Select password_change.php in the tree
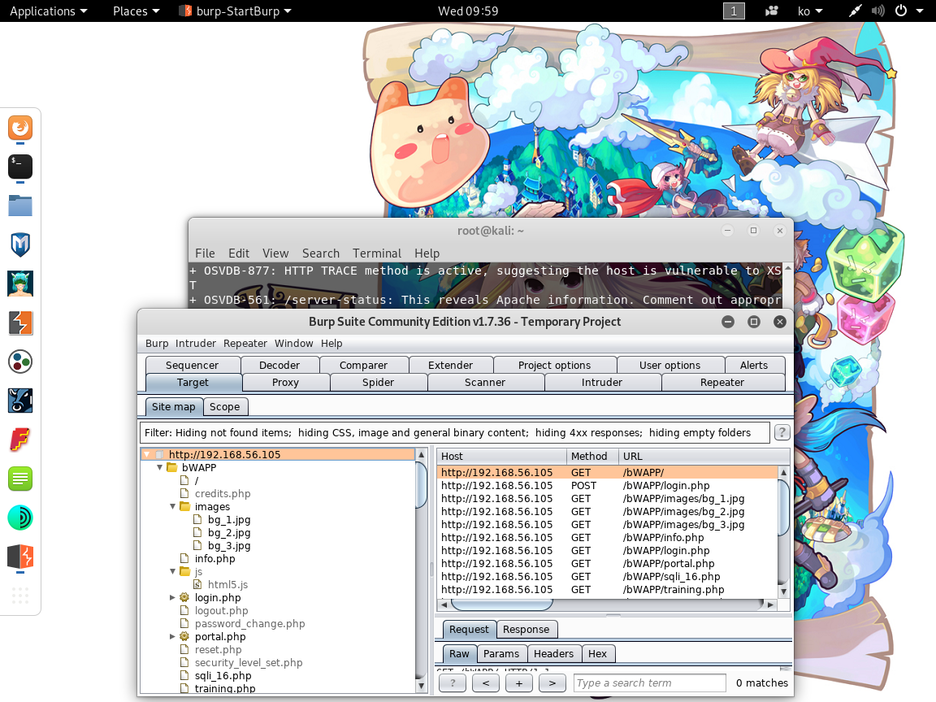Screen dimensions: 936x702 pos(250,623)
